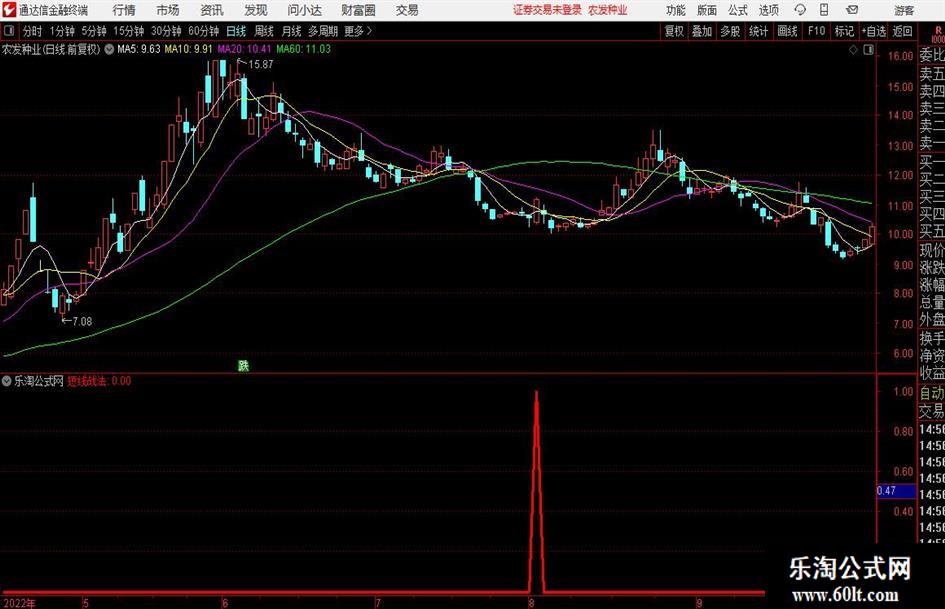The height and width of the screenshot is (609, 945).
Task: Toggle the left sidebar panel icon
Action: click(x=9, y=31)
